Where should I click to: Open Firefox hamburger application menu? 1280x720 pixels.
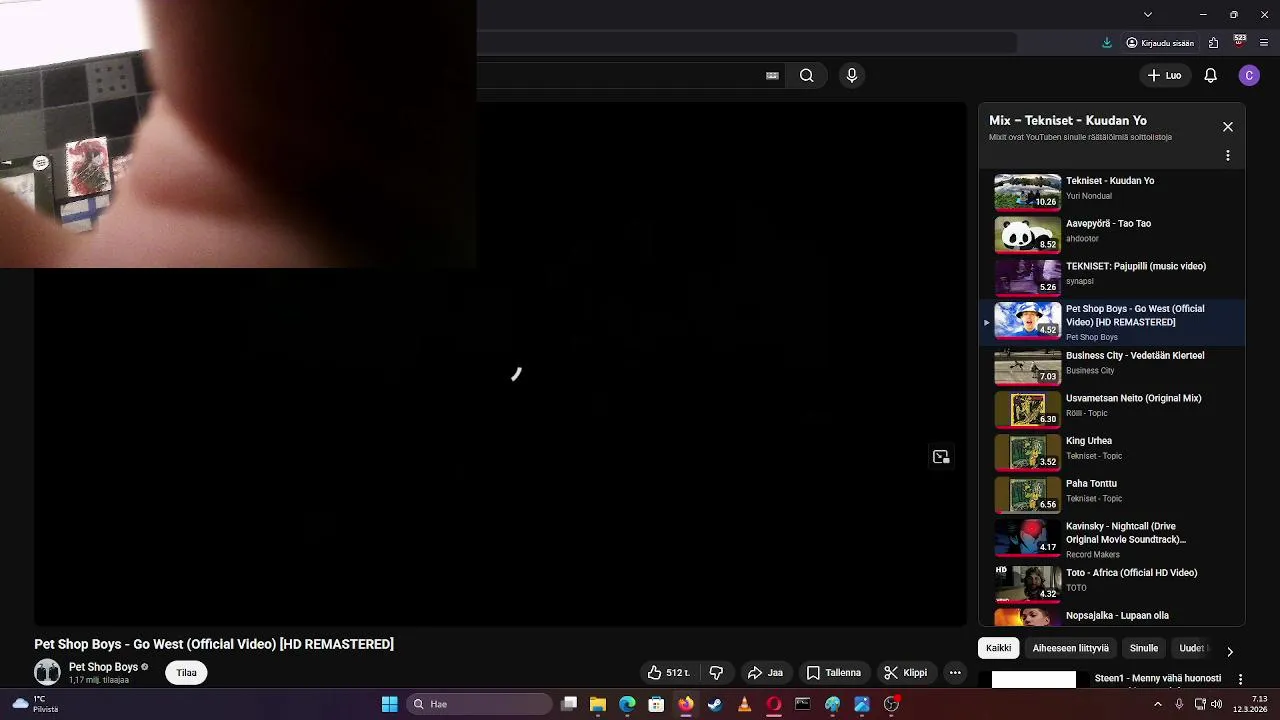1265,43
